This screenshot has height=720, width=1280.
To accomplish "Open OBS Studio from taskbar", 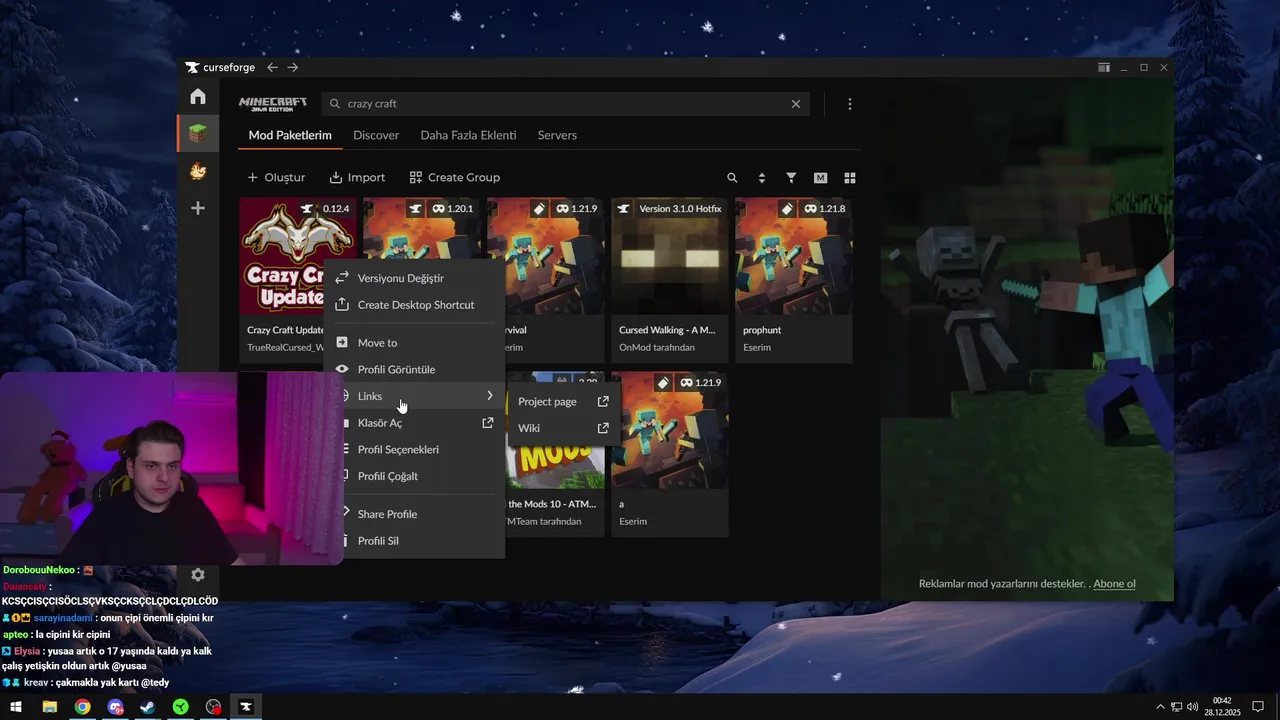I will pos(213,707).
